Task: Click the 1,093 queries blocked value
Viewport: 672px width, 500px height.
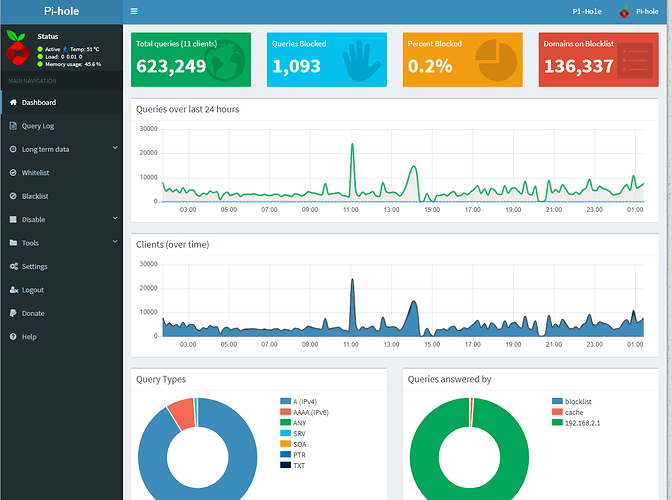Action: tap(297, 66)
